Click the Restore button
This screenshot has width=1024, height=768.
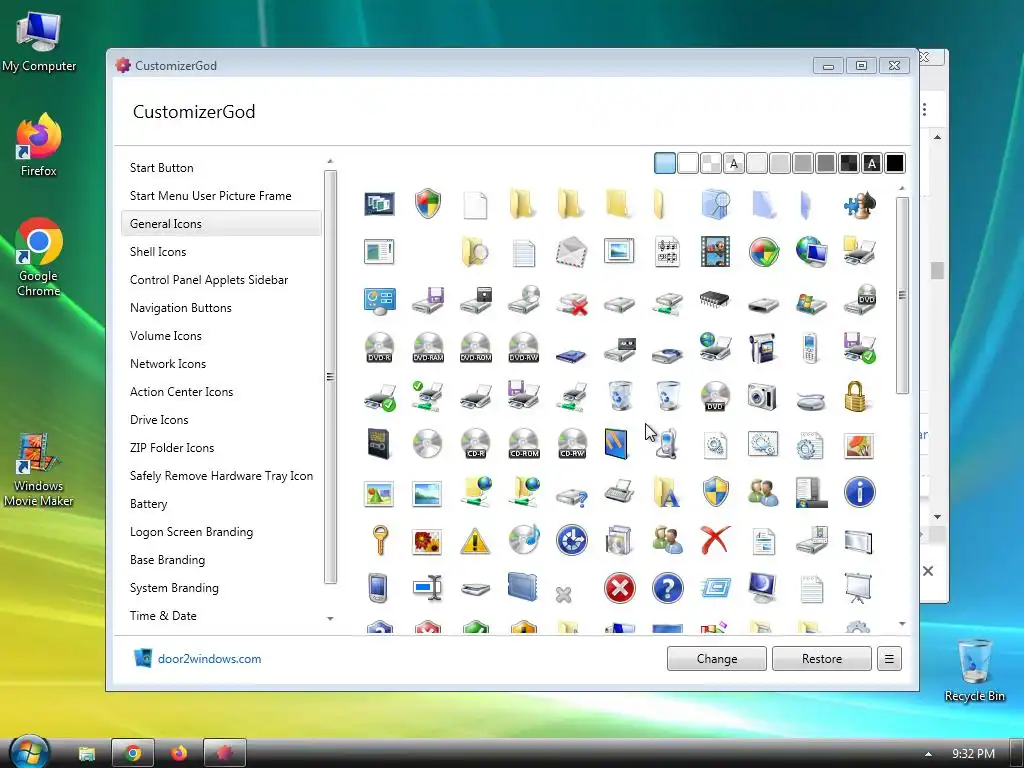coord(822,659)
